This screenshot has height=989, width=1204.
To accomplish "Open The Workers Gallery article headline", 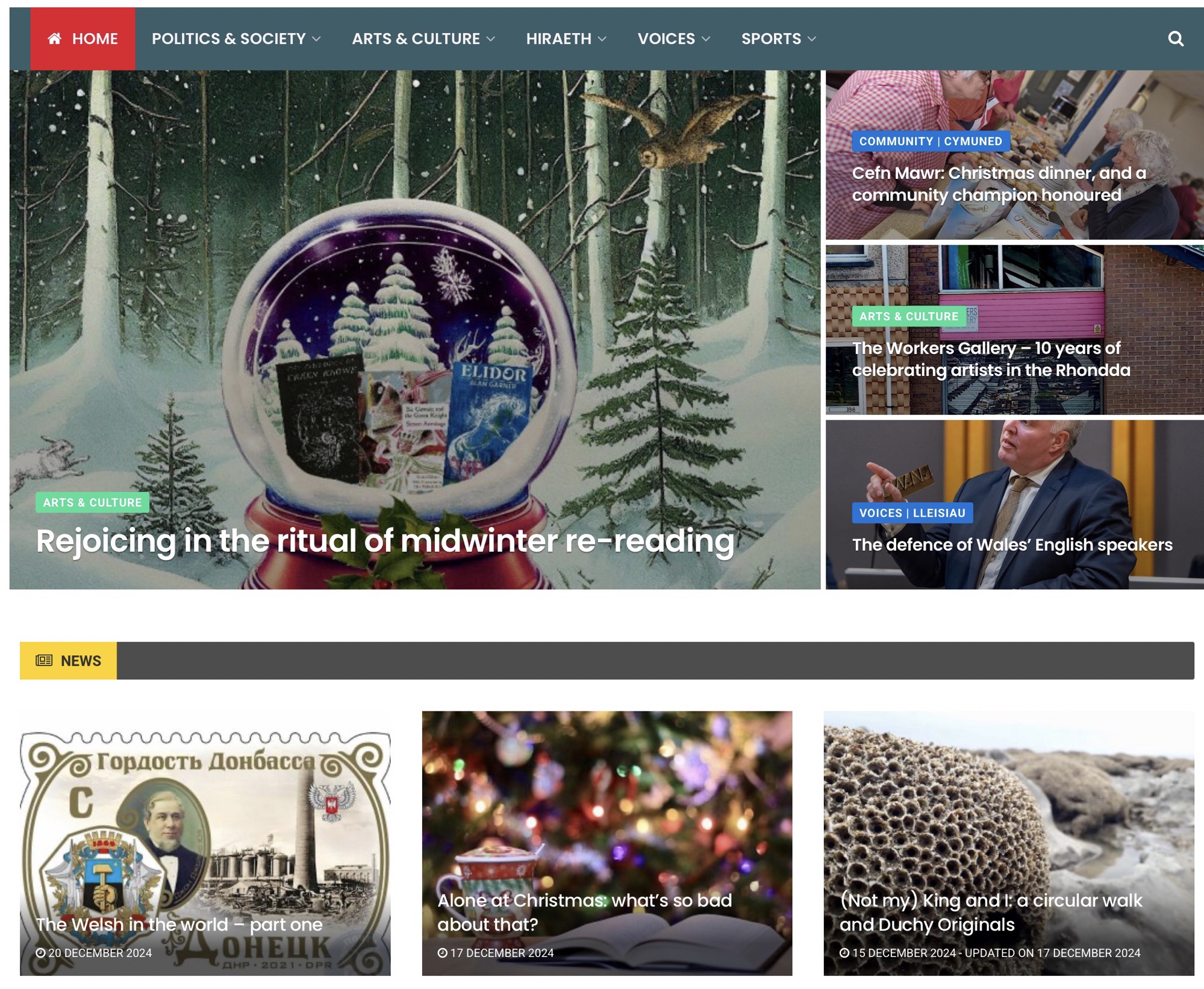I will pyautogui.click(x=991, y=359).
